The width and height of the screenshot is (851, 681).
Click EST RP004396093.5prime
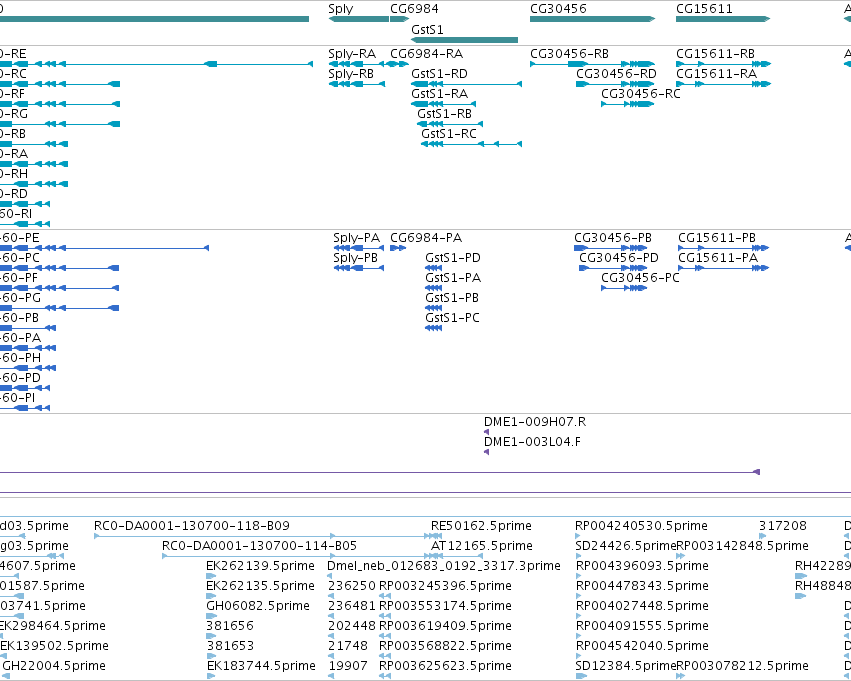[x=642, y=566]
